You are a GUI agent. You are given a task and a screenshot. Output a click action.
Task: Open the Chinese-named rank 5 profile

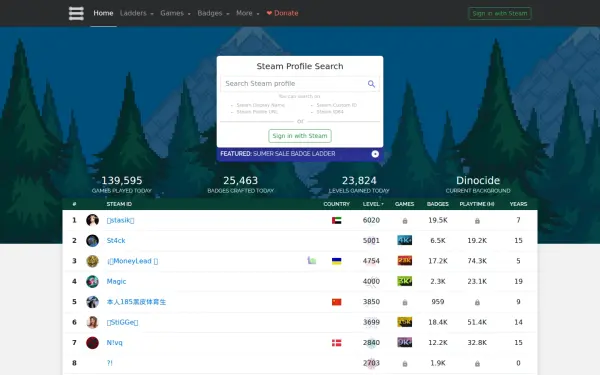[136, 302]
